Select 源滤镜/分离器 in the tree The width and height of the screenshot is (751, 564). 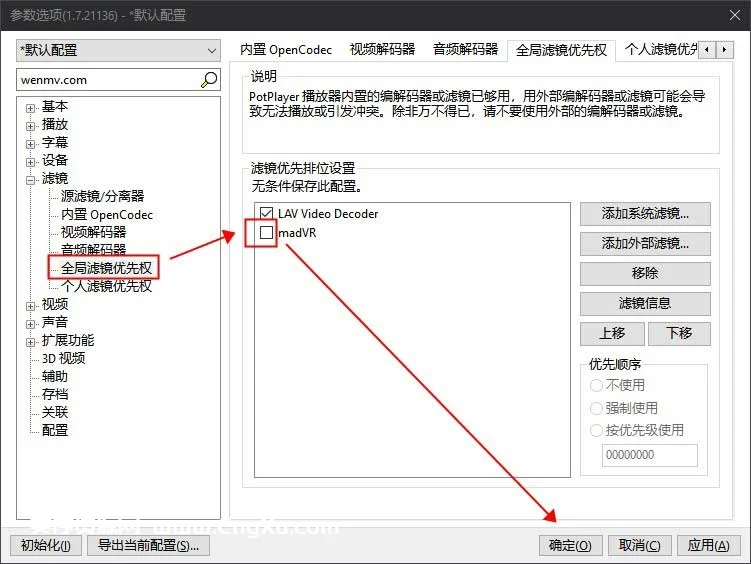click(102, 196)
